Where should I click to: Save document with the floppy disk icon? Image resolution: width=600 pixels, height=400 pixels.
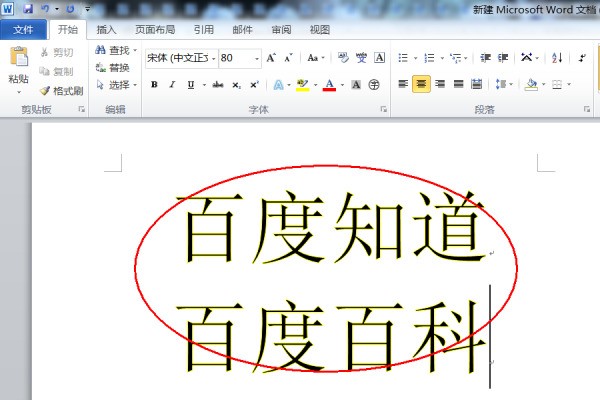pos(28,8)
